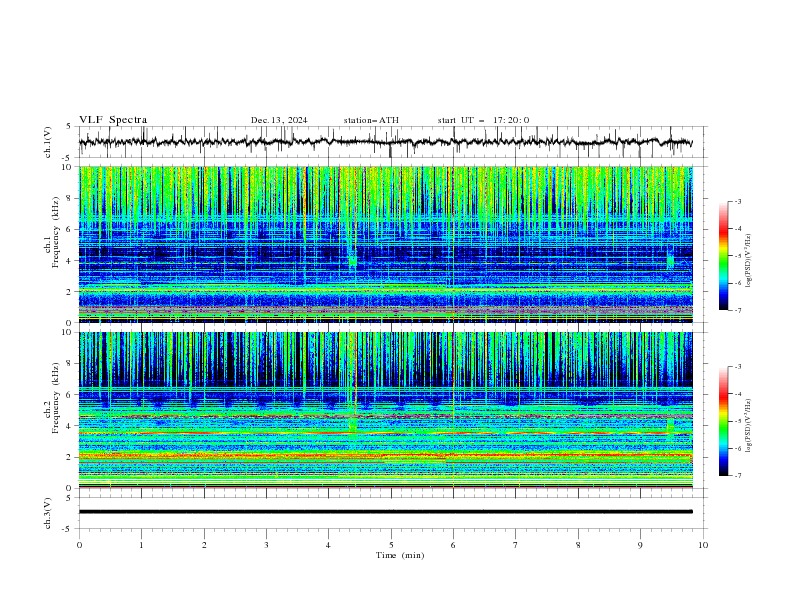This screenshot has width=792, height=612.
Task: Click time axis tick label '5'
Action: [391, 545]
